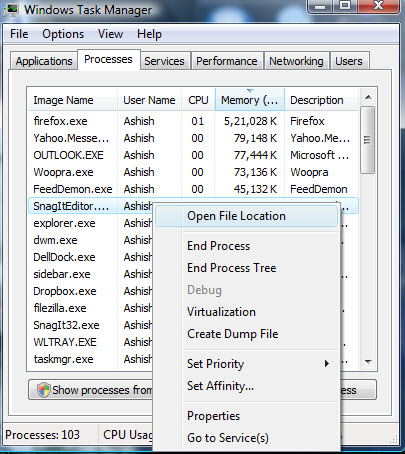Switch to the Applications tab
Image resolution: width=405 pixels, height=454 pixels.
click(x=44, y=61)
